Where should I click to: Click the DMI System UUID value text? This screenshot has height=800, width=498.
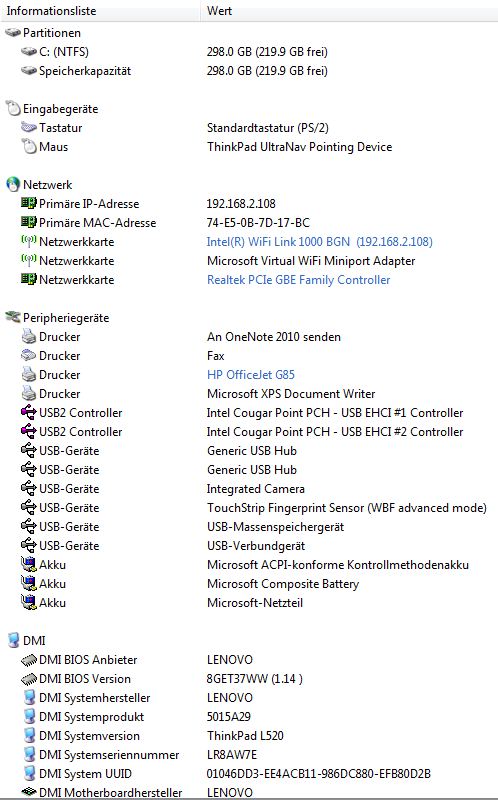318,773
